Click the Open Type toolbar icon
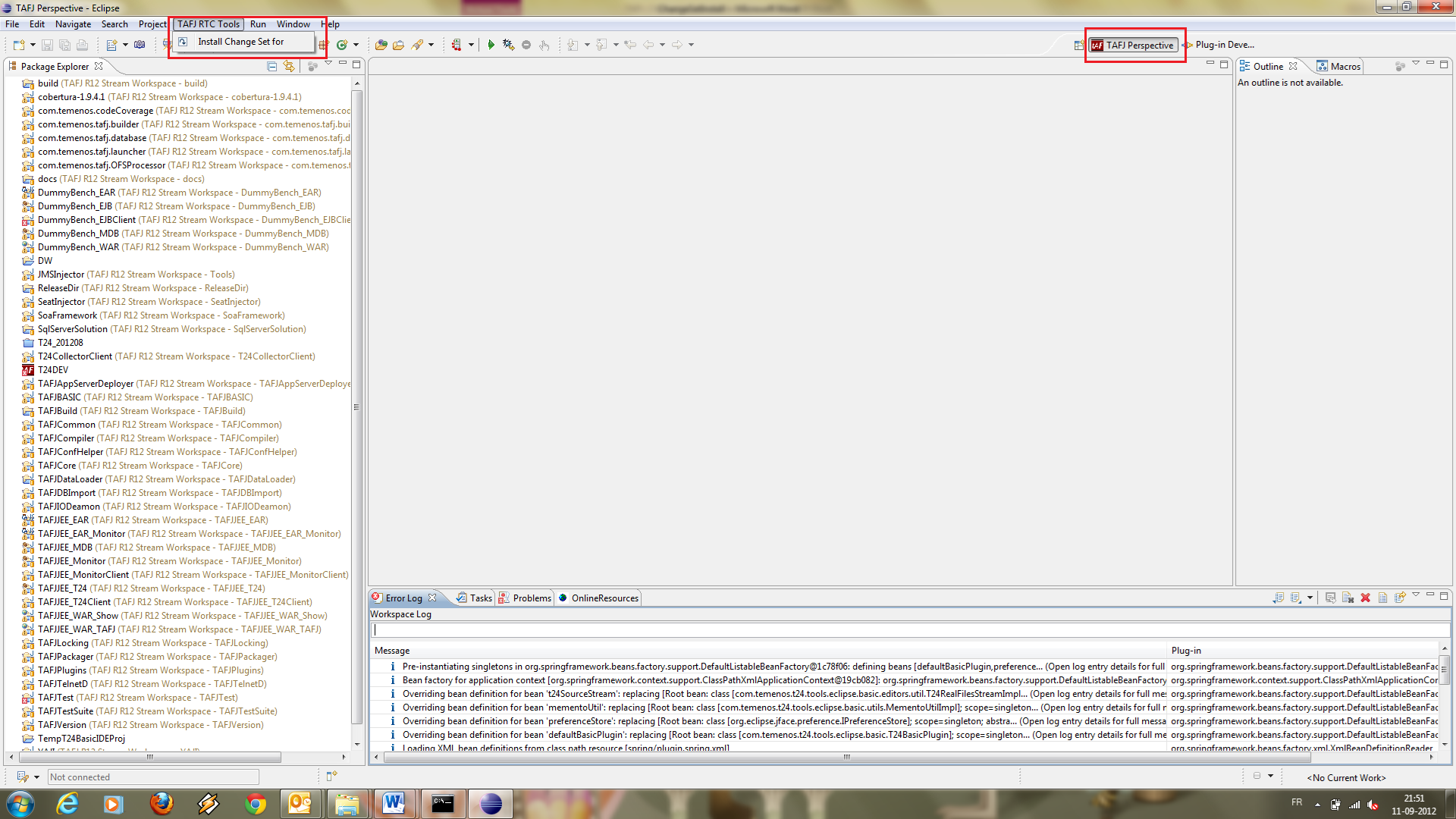 pos(381,45)
